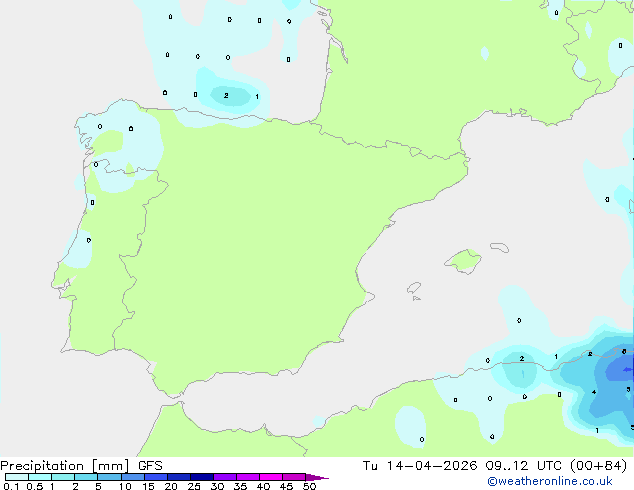
Task: Select the 30 mm purple legend swatch
Action: pyautogui.click(x=225, y=477)
